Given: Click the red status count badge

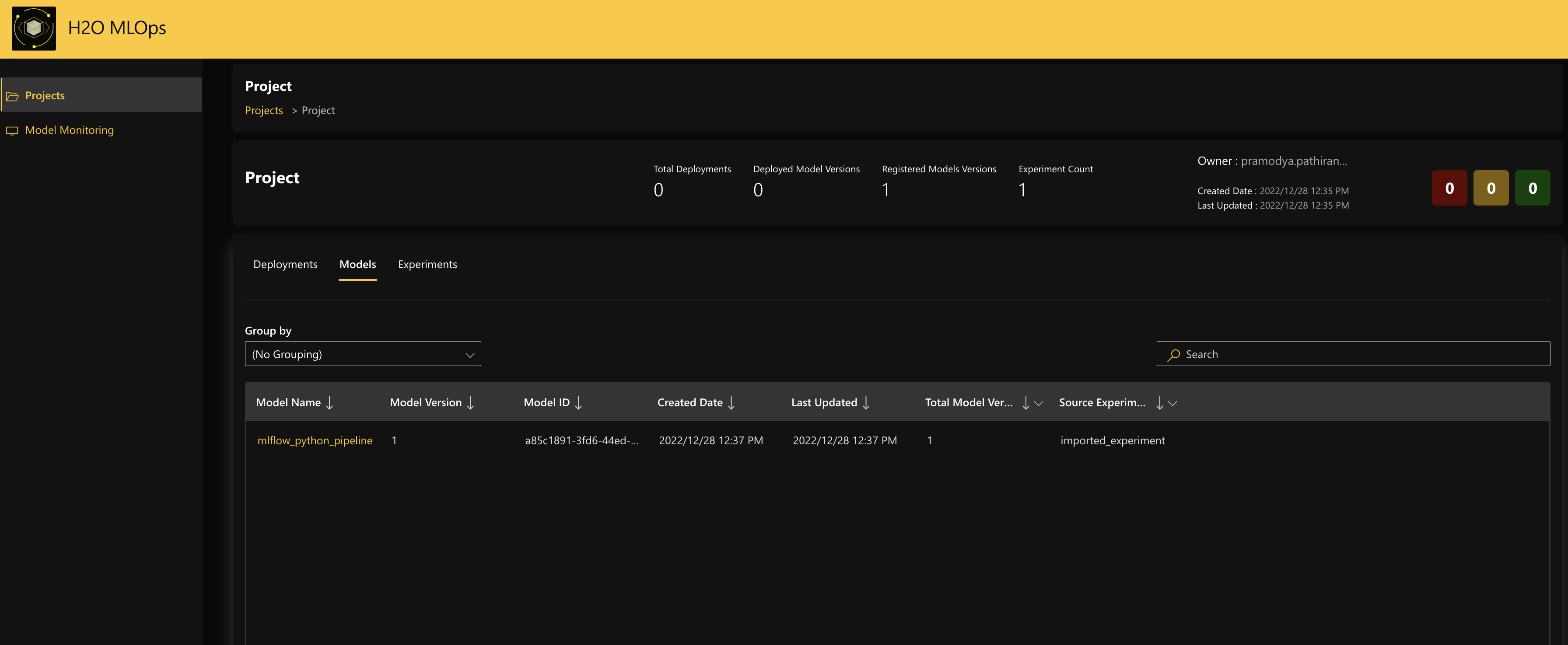Looking at the screenshot, I should tap(1449, 188).
